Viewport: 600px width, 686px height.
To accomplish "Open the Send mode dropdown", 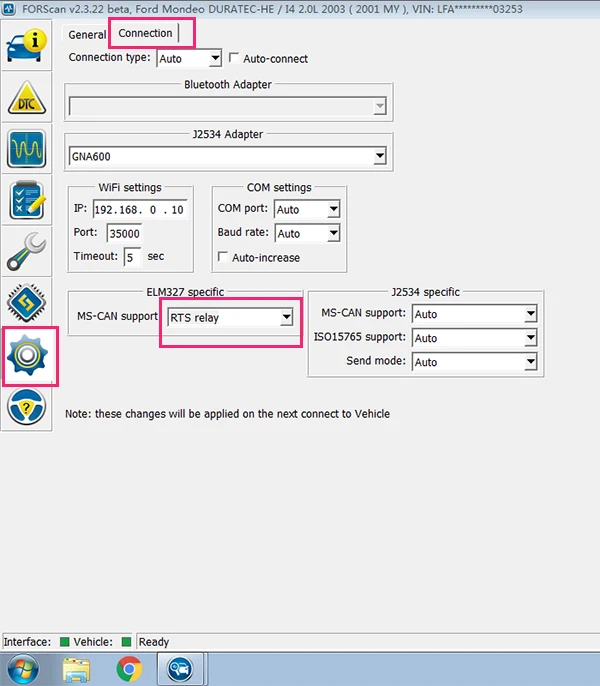I will 474,362.
